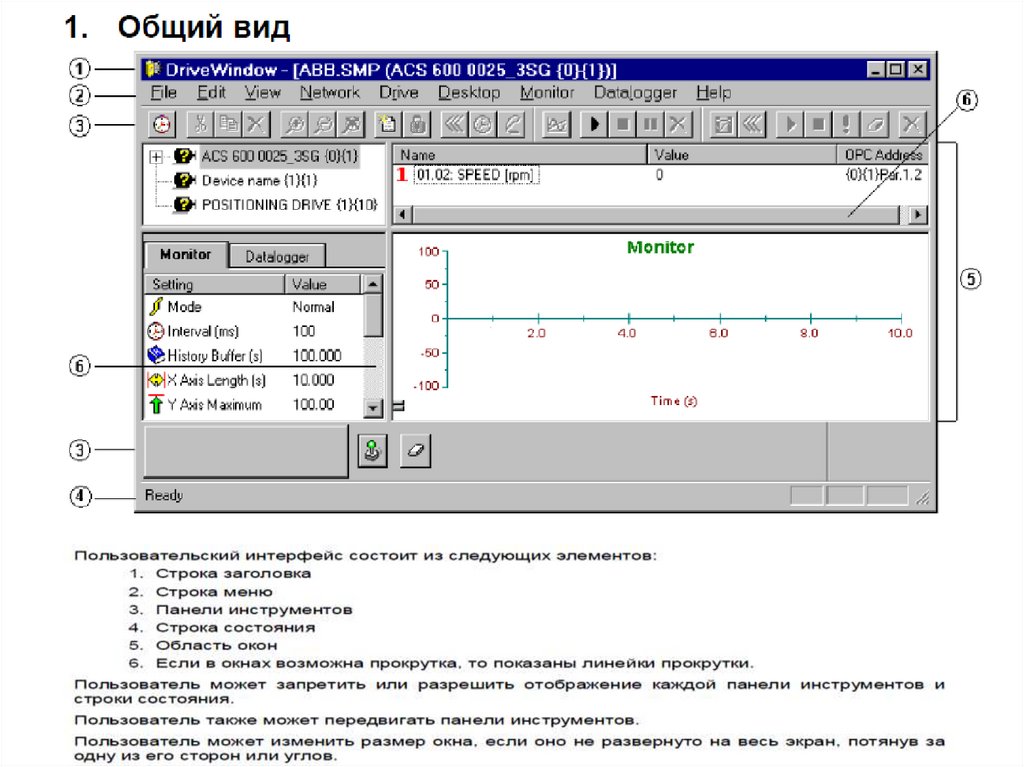
Task: Click the crossed magnifier reset zoom icon
Action: point(351,123)
